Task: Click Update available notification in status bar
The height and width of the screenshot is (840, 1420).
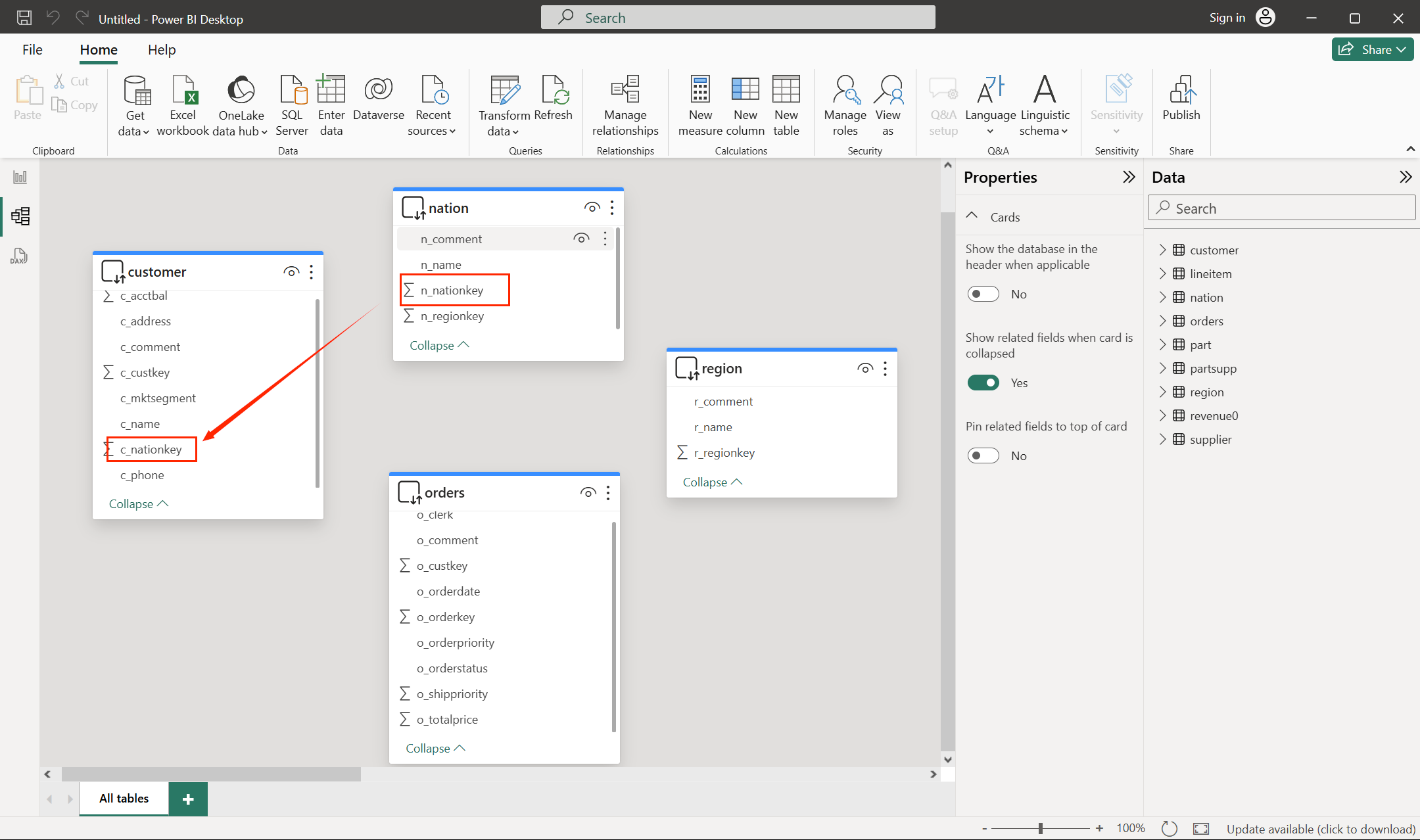Action: (x=1321, y=829)
